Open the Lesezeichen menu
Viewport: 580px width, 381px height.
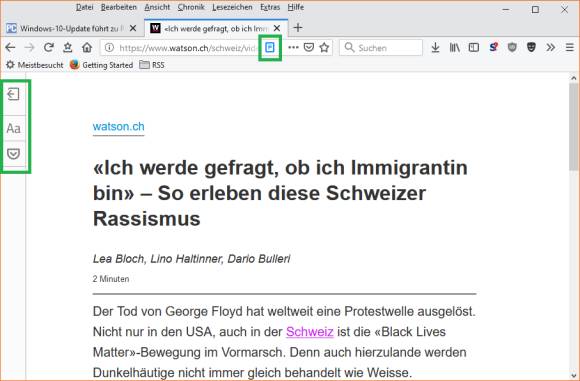pyautogui.click(x=232, y=7)
